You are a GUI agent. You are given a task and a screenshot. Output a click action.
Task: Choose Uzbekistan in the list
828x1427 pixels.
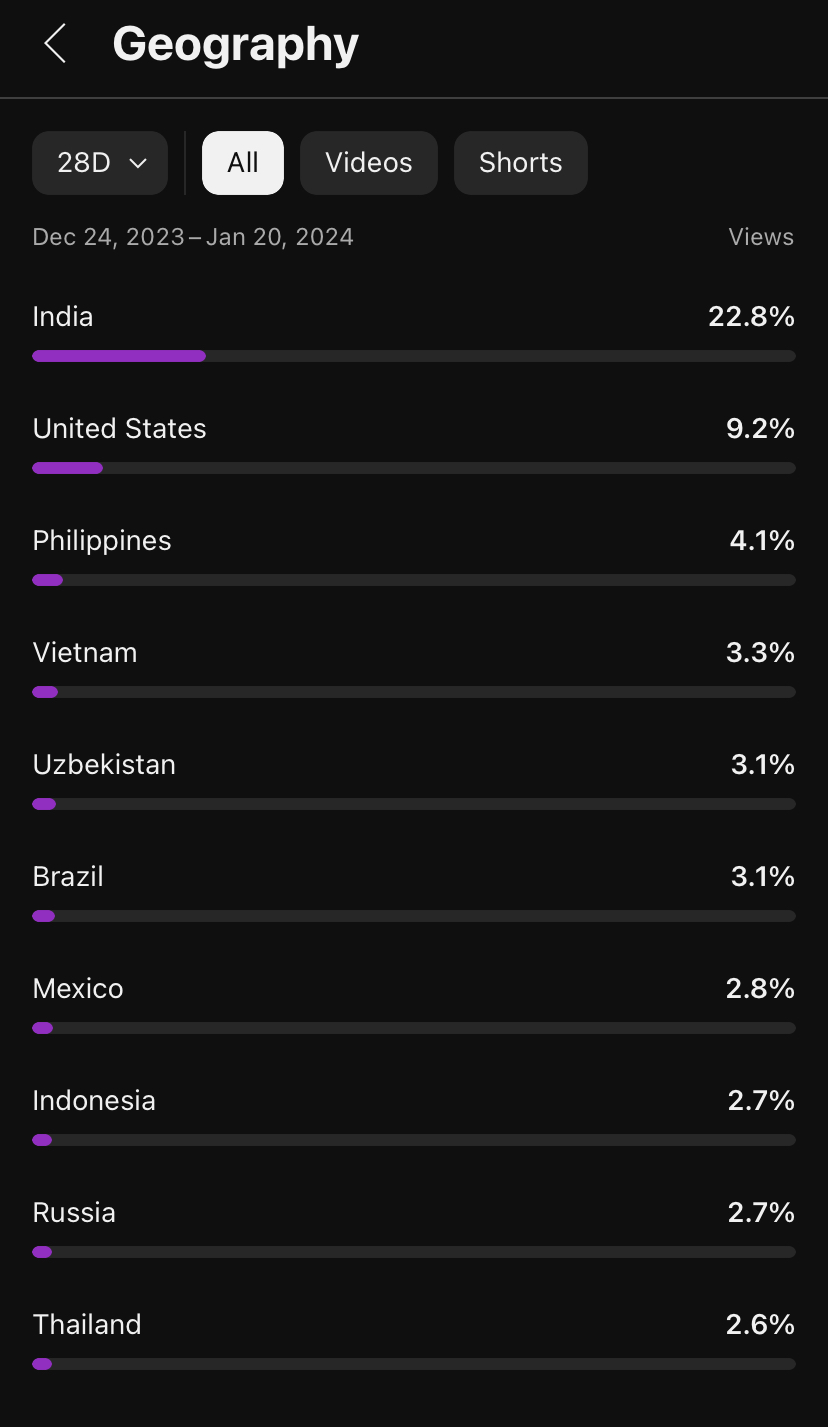[414, 779]
